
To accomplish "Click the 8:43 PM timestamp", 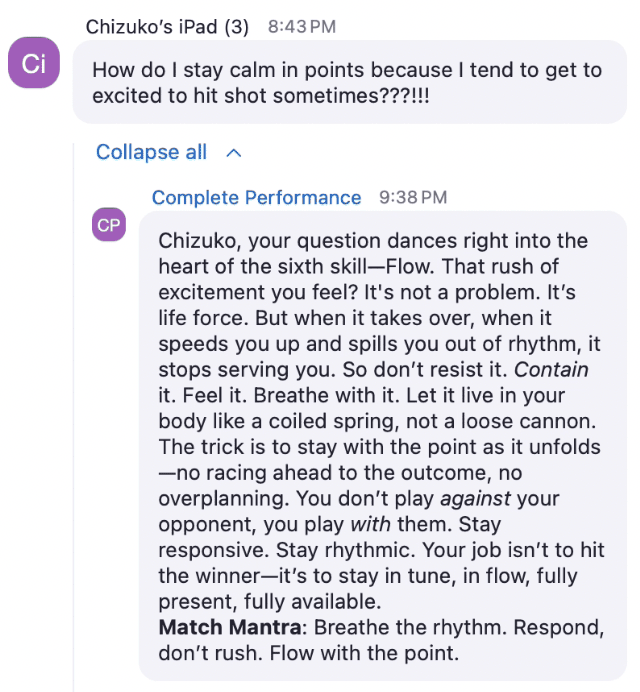I will coord(302,27).
